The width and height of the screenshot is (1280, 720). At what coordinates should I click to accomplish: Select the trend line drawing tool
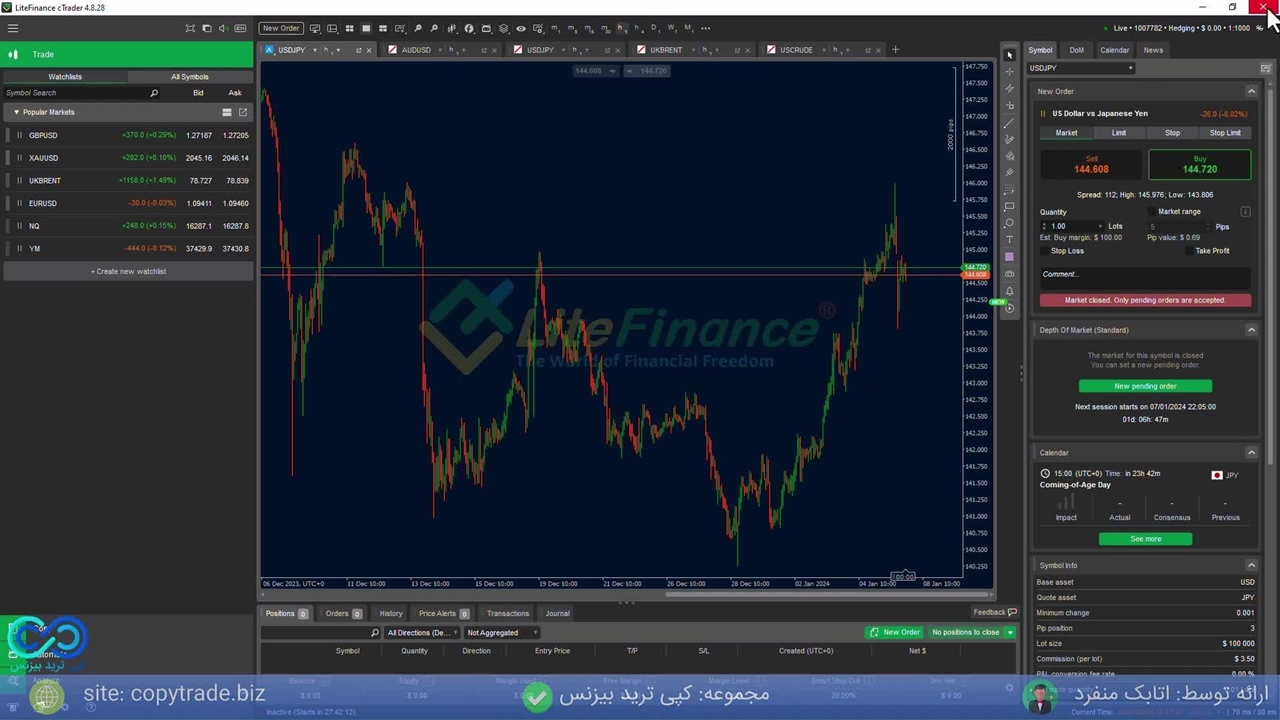(1009, 123)
